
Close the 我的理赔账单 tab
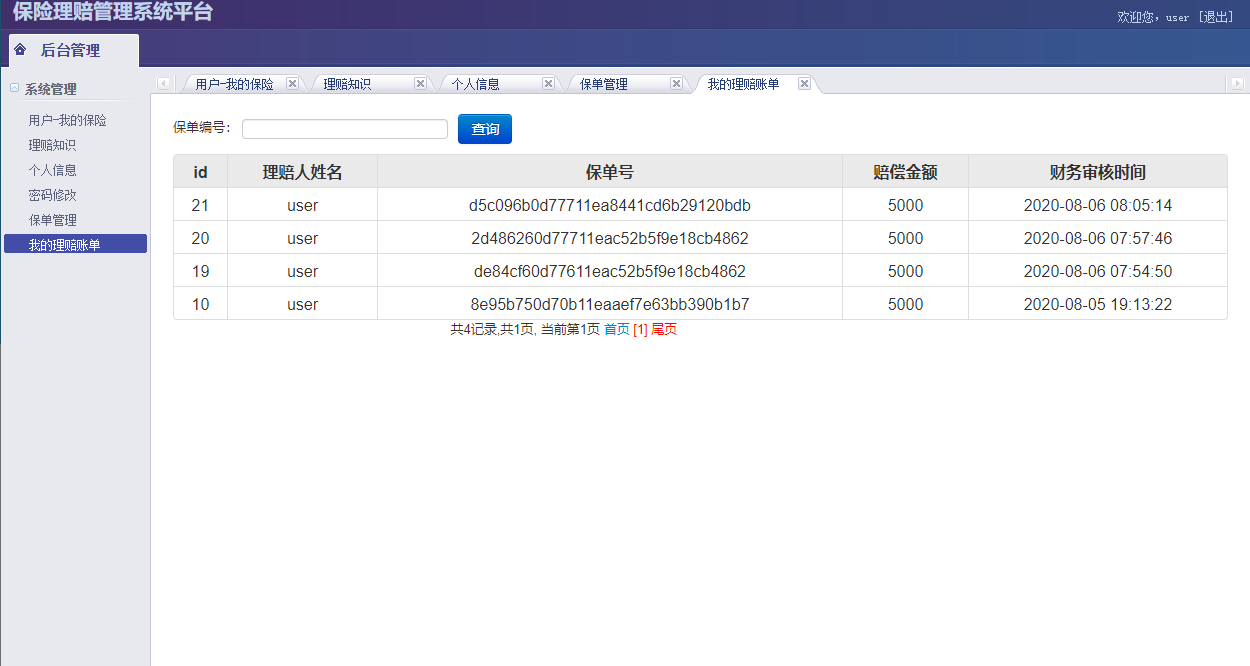(x=804, y=84)
